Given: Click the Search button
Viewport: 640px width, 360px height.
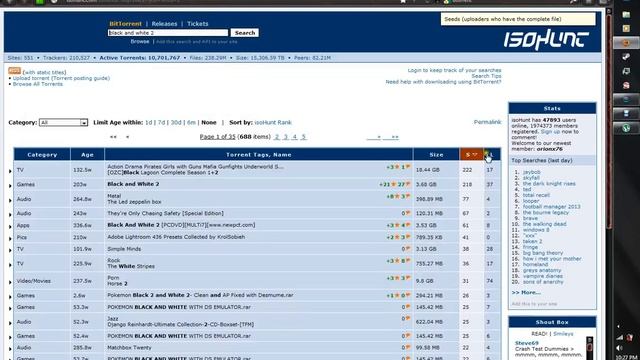Looking at the screenshot, I should pyautogui.click(x=244, y=33).
